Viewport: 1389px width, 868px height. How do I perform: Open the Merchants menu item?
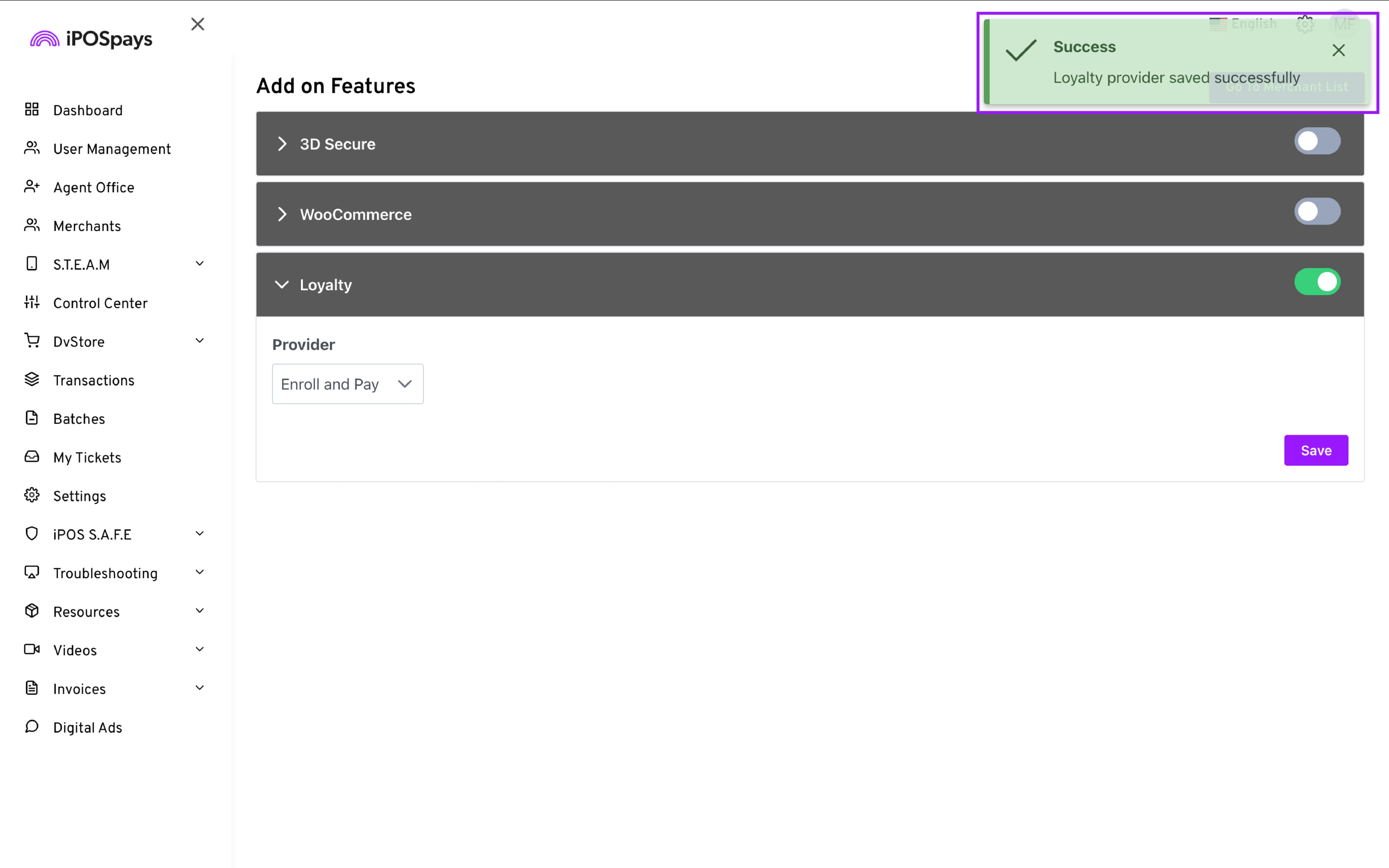[x=87, y=226]
